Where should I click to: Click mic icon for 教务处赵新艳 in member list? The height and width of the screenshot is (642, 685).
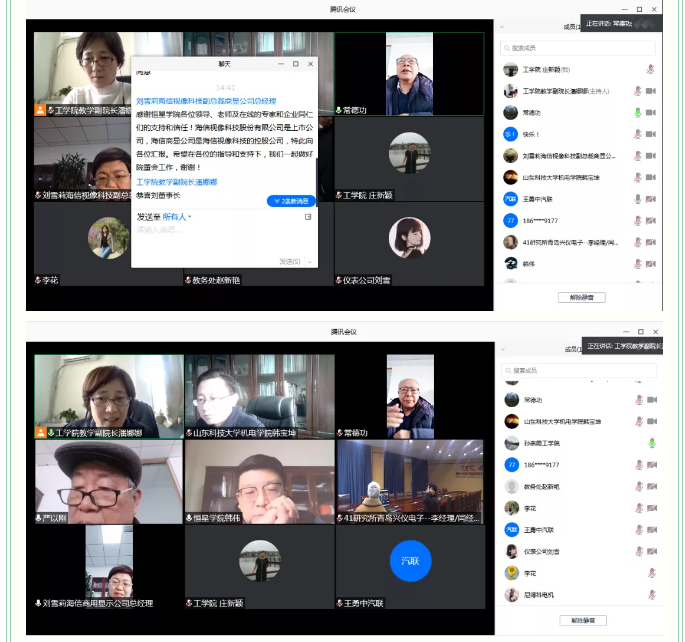coord(639,486)
